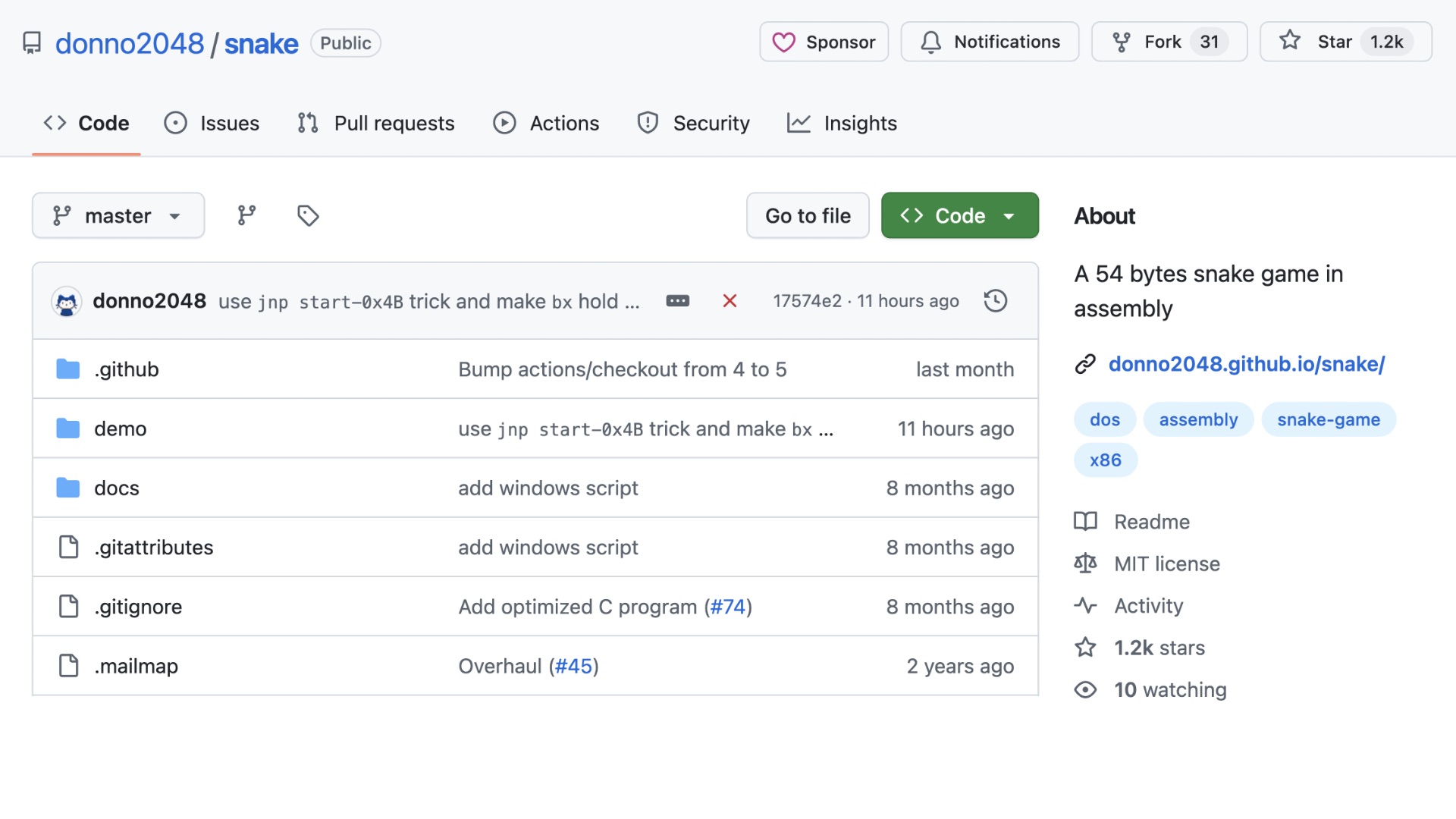The image size is (1456, 819).
Task: Expand the green Code dropdown
Action: 959,215
